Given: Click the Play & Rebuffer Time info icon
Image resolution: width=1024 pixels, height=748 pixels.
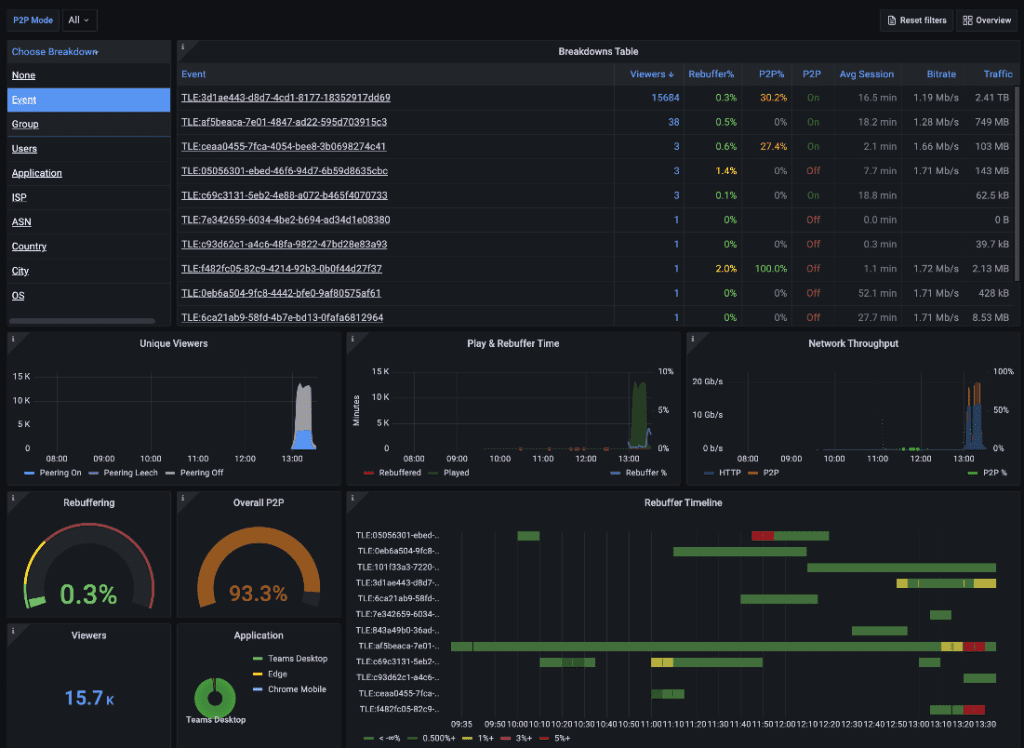Looking at the screenshot, I should coord(353,338).
